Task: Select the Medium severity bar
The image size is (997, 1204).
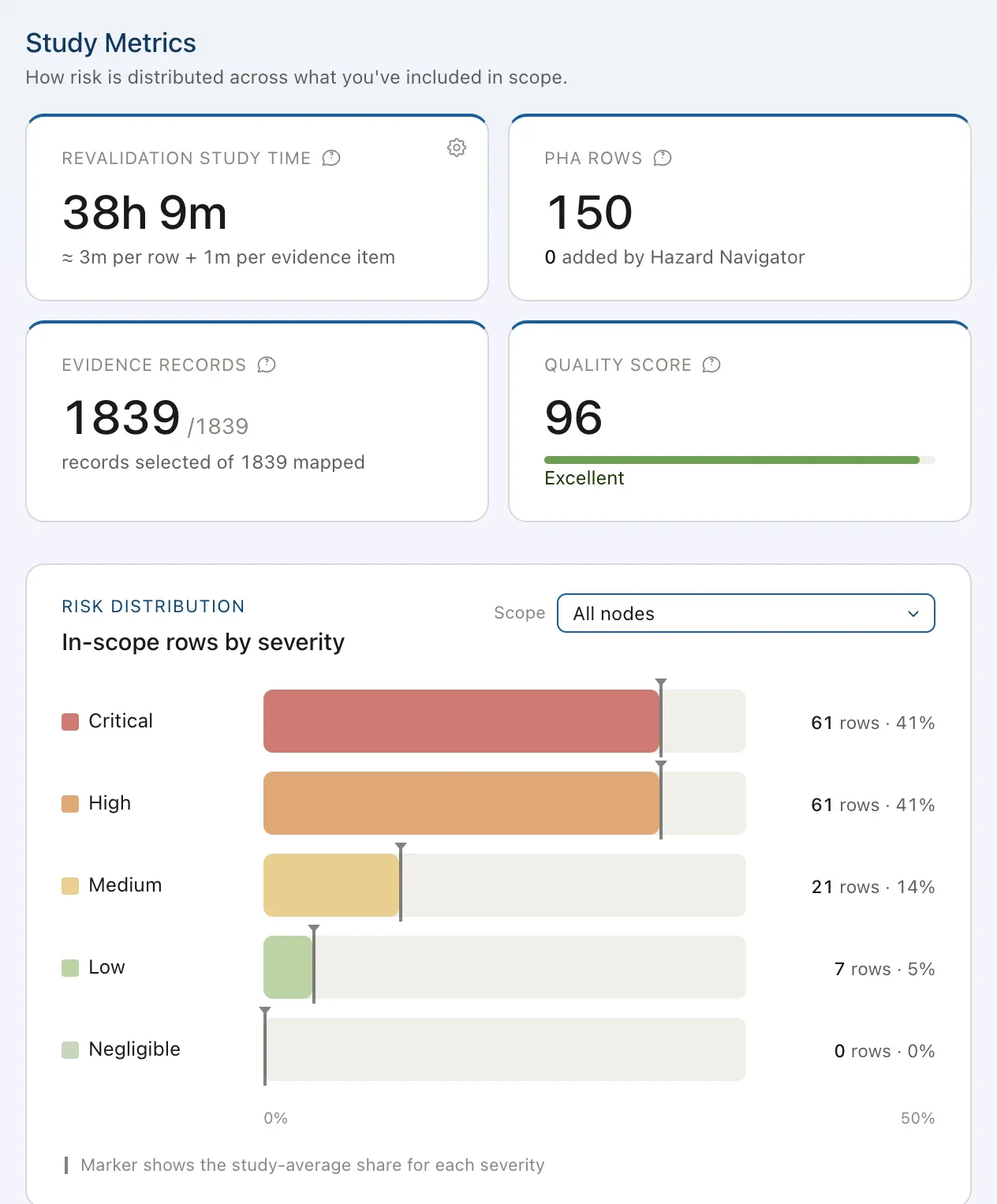Action: pyautogui.click(x=331, y=885)
